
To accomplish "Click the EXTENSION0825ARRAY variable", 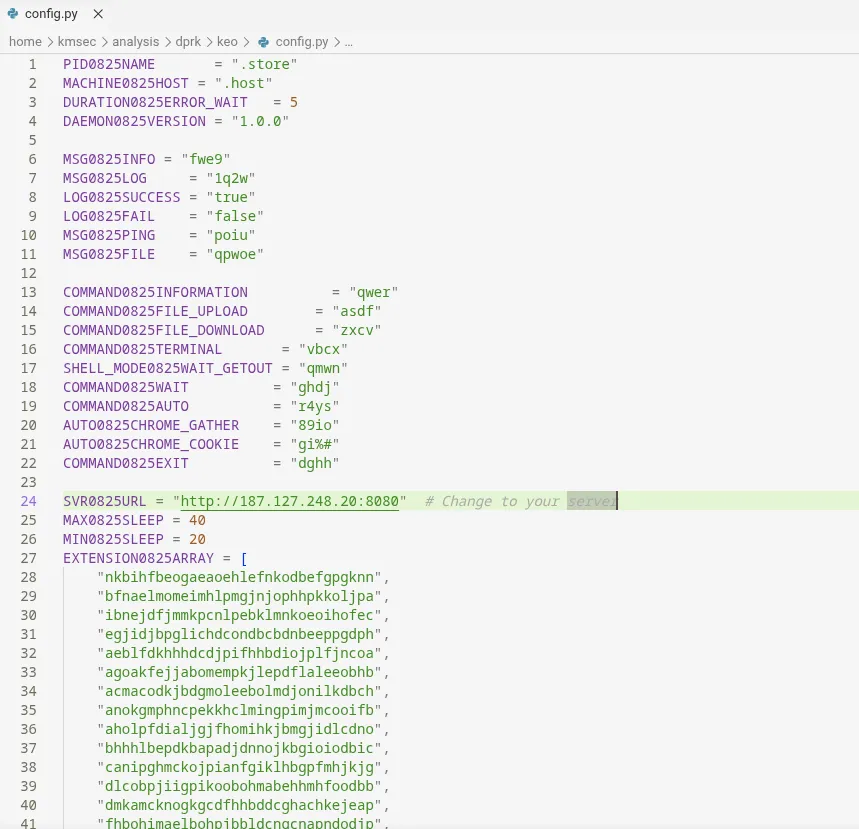I will [x=138, y=558].
